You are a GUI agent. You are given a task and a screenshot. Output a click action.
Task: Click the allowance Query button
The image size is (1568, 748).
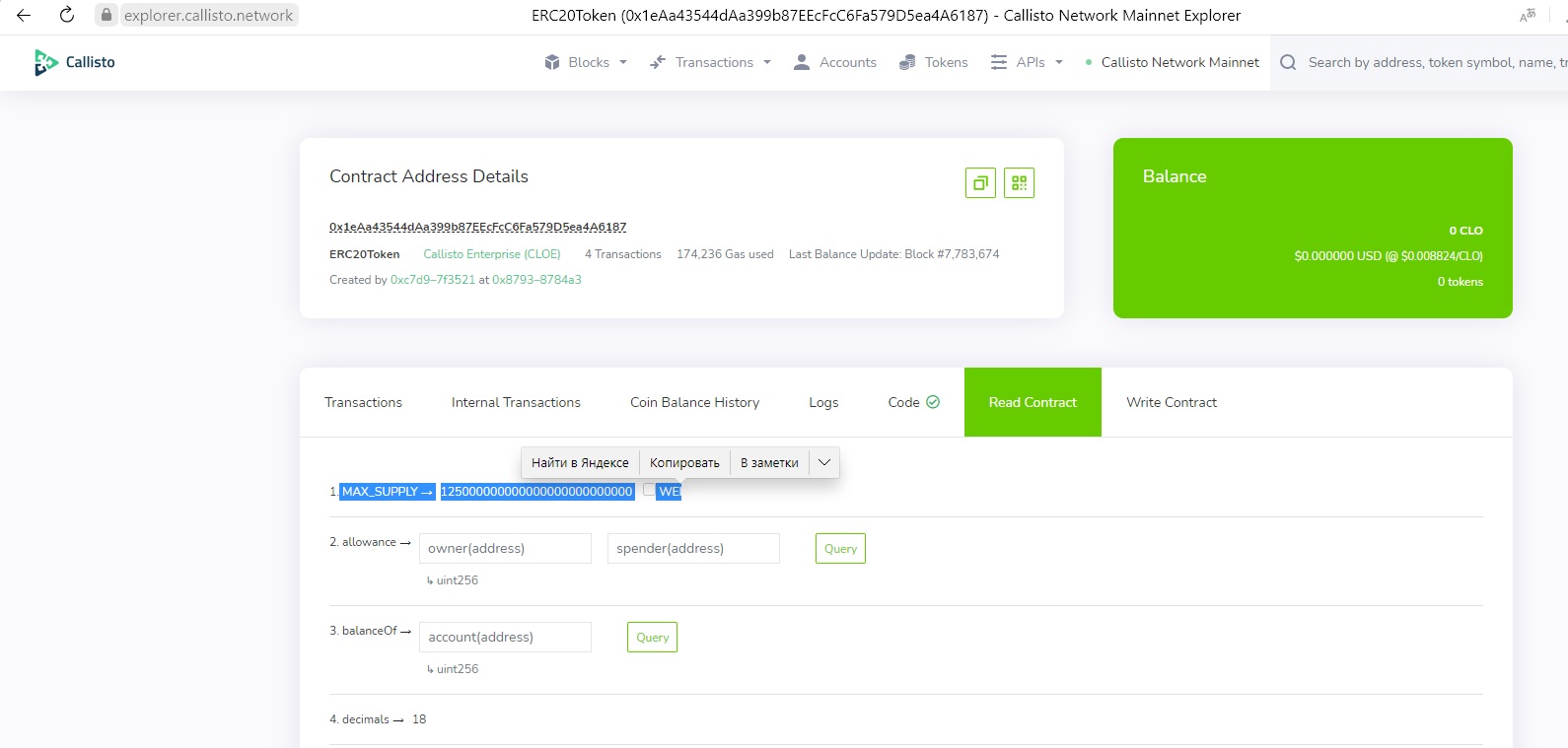(x=840, y=548)
